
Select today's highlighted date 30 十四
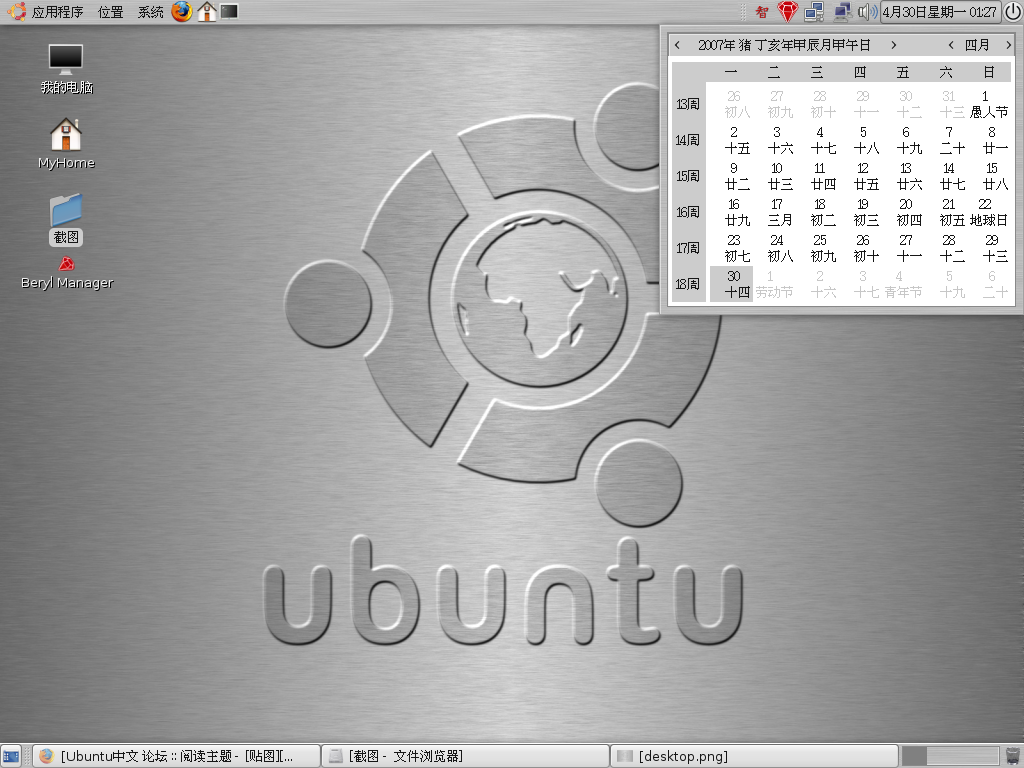733,284
